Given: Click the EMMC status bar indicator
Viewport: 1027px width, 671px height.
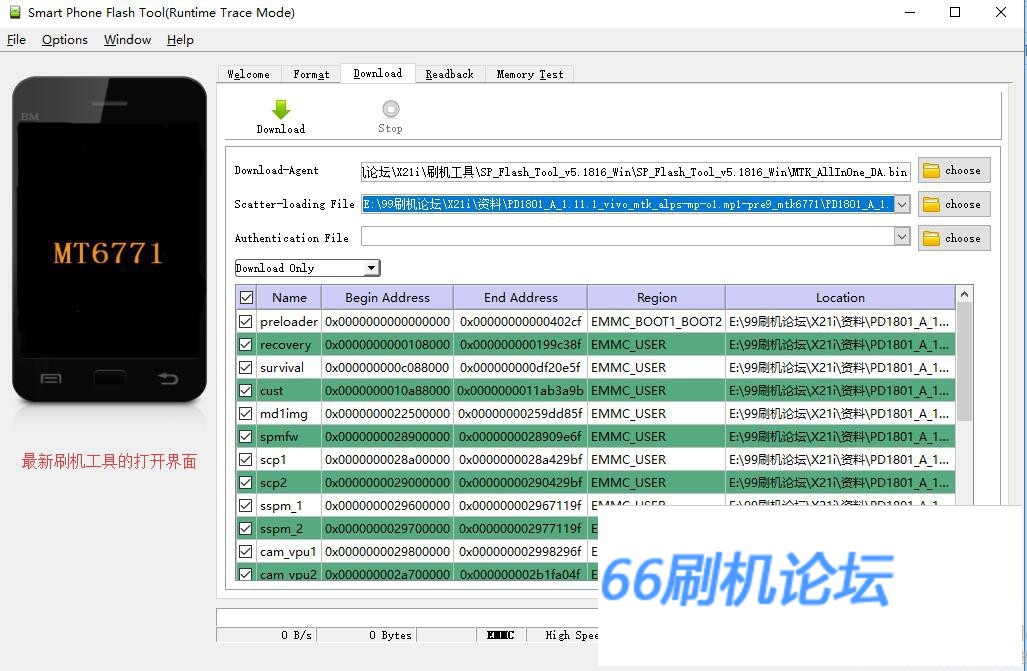Looking at the screenshot, I should coord(500,635).
